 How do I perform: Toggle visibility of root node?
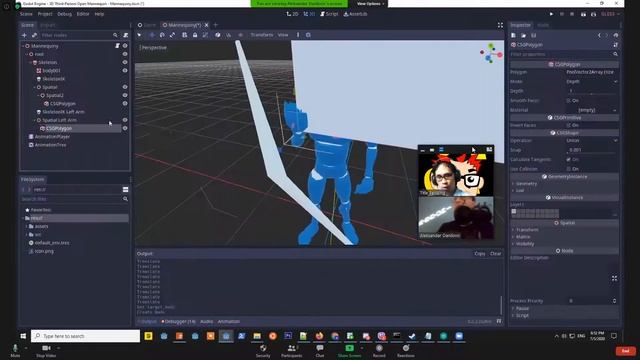125,54
